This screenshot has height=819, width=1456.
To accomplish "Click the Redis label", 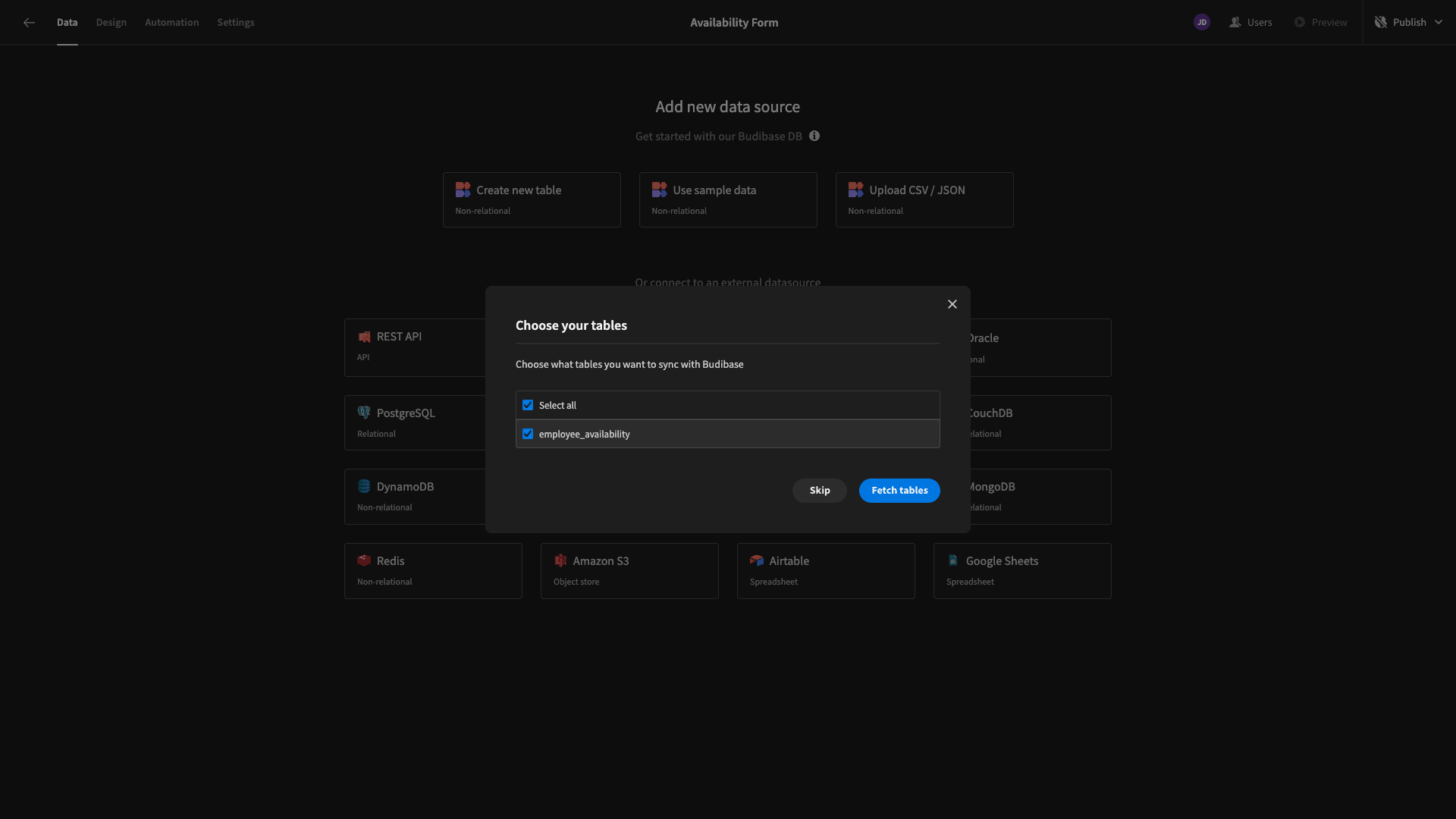I will 391,561.
